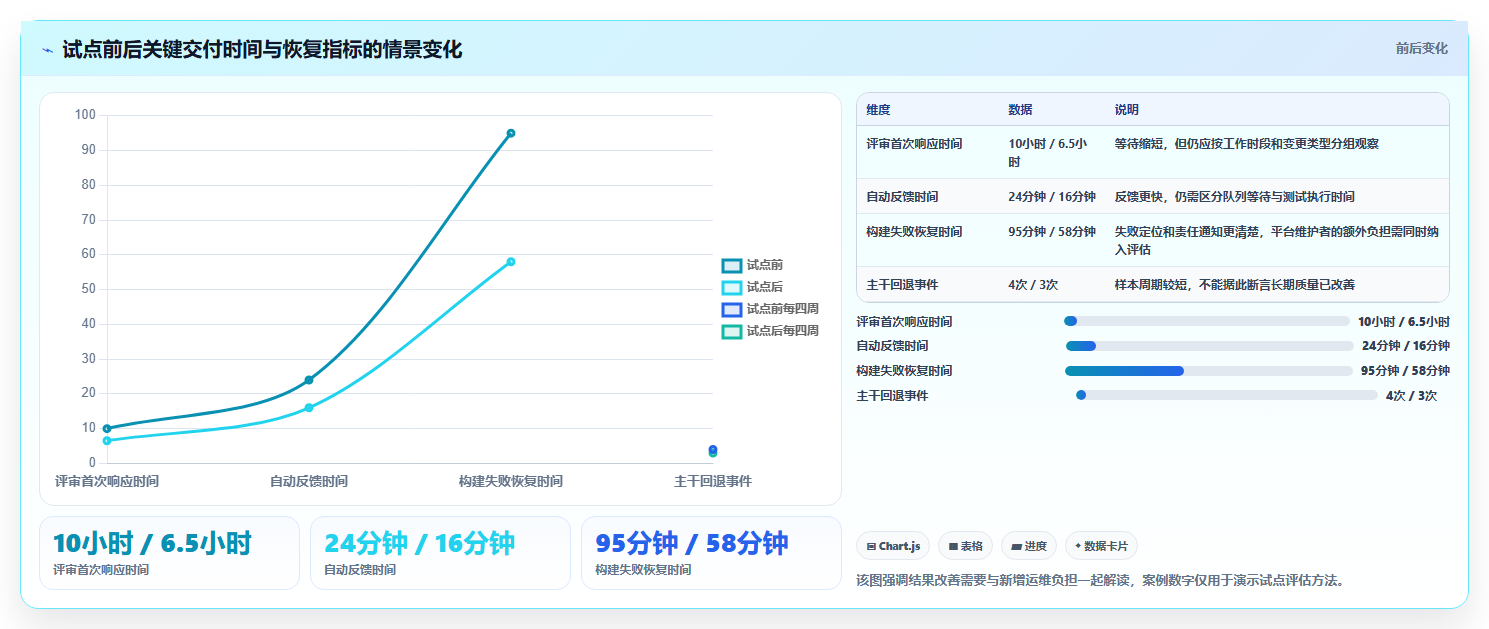The image size is (1489, 629).
Task: Click the 试点后 point at value 58
Action: click(511, 262)
